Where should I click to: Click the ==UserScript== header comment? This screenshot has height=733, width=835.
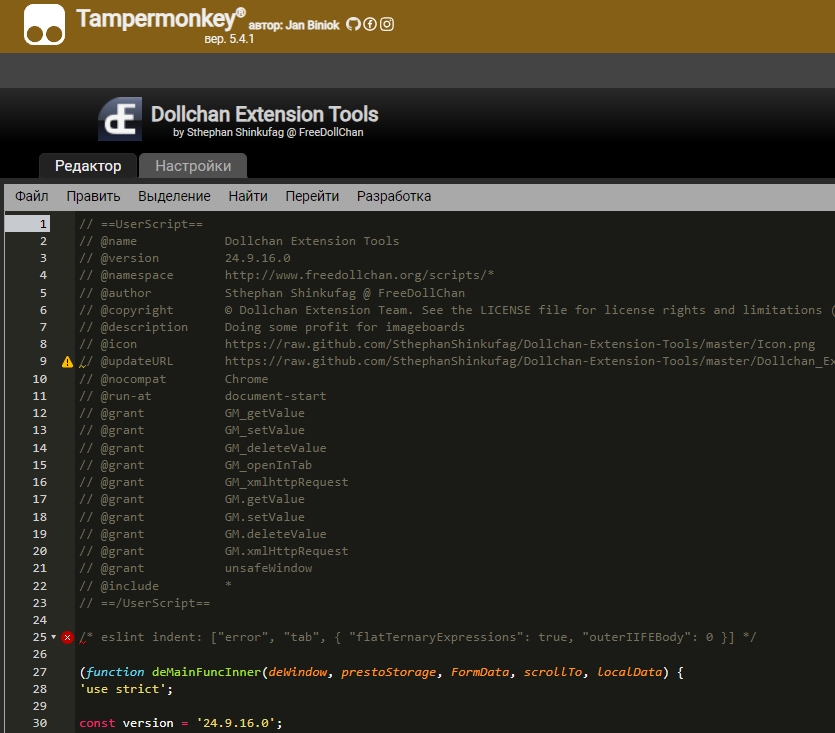pos(141,224)
